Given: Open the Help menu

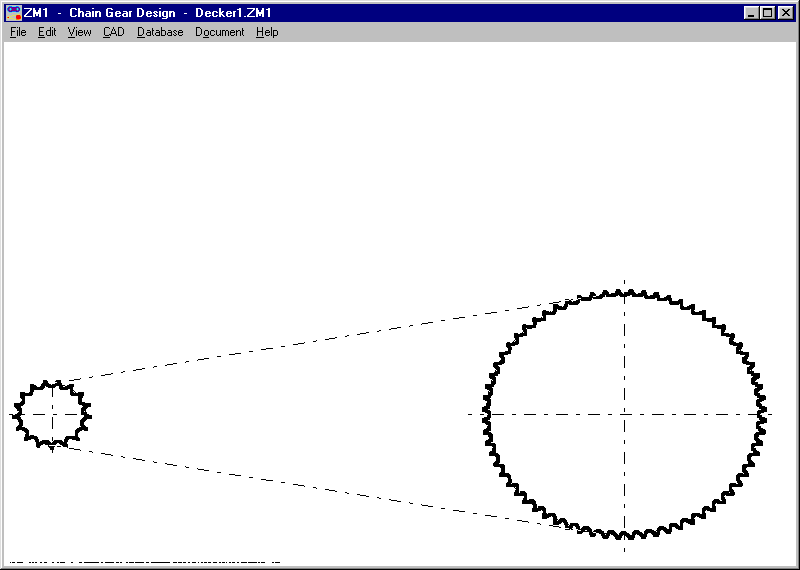Looking at the screenshot, I should coord(266,32).
